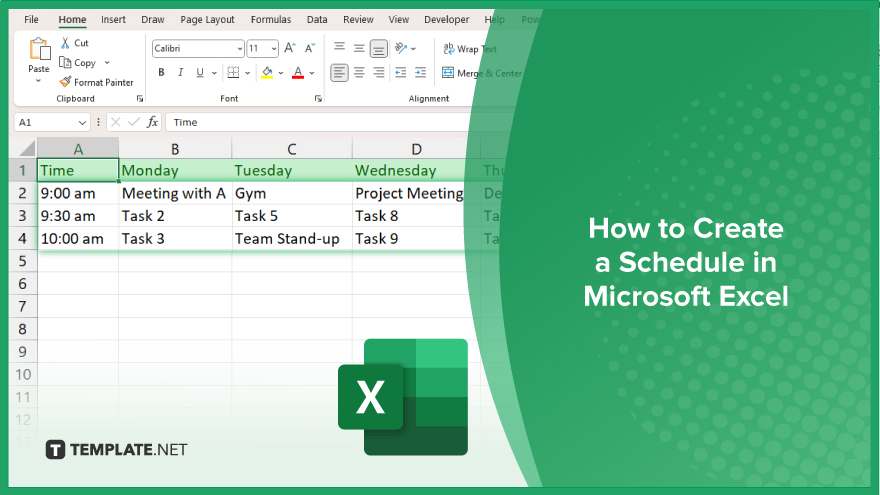880x495 pixels.
Task: Apply the yellow Fill Color bucket
Action: point(267,72)
